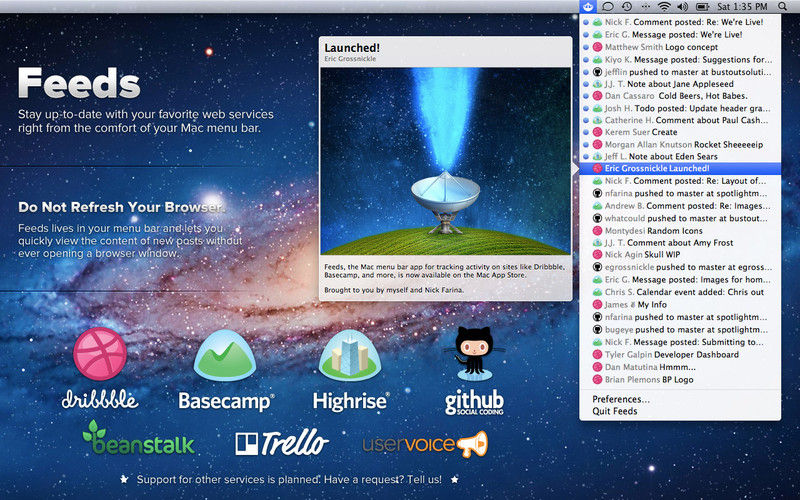This screenshot has height=500, width=800.
Task: Select 'Morgan Allan Knutson Rocket Sheeeeeip'
Action: 680,144
